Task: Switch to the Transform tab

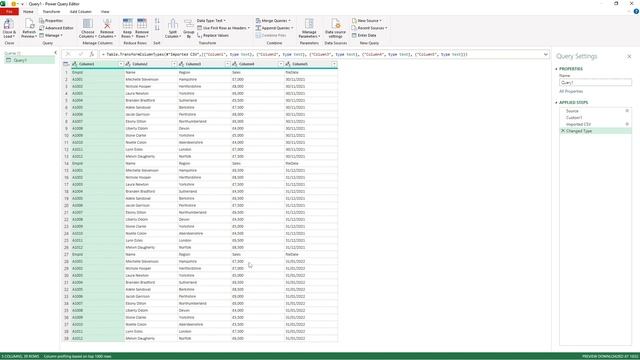Action: (x=51, y=11)
